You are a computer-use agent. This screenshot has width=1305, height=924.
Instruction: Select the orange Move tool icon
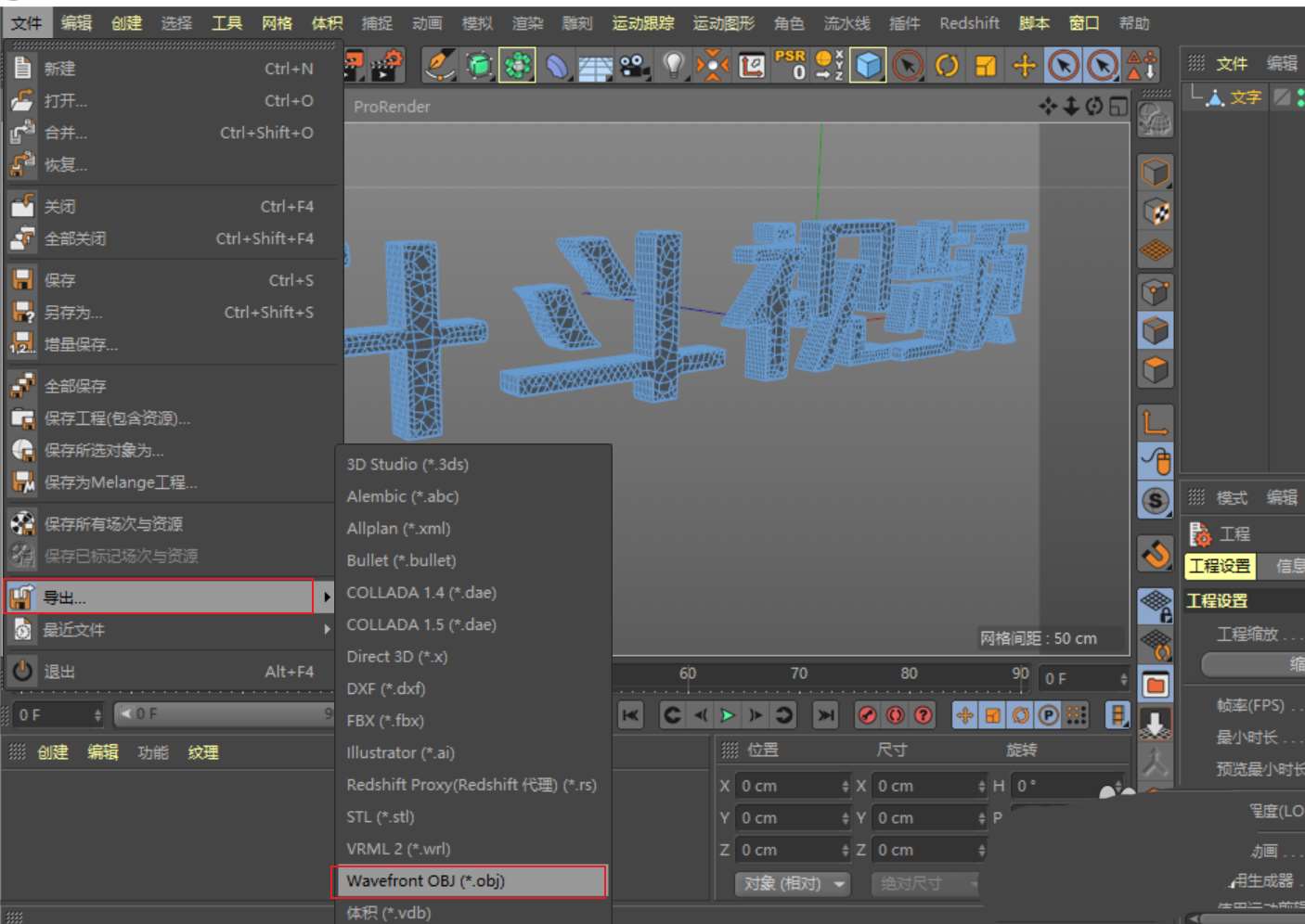click(1025, 65)
